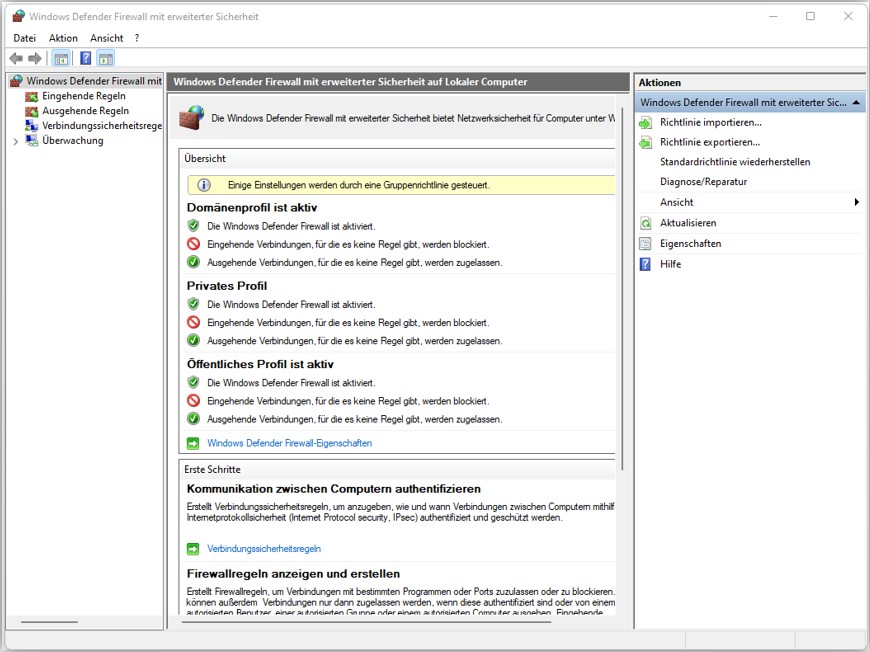Click Standardrichtlinie wiederherstellen action
Image resolution: width=870 pixels, height=652 pixels.
tap(735, 162)
